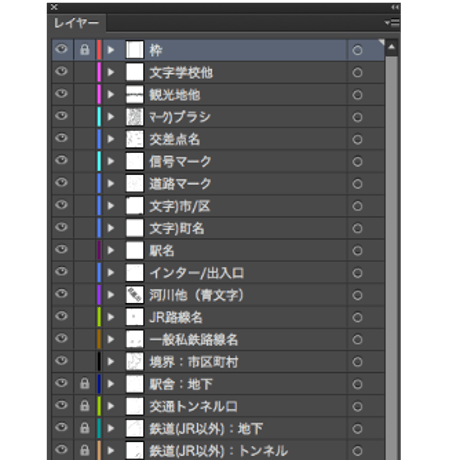Screen dimensions: 460x460
Task: Expand the 河川他（青文字） layer
Action: (111, 295)
